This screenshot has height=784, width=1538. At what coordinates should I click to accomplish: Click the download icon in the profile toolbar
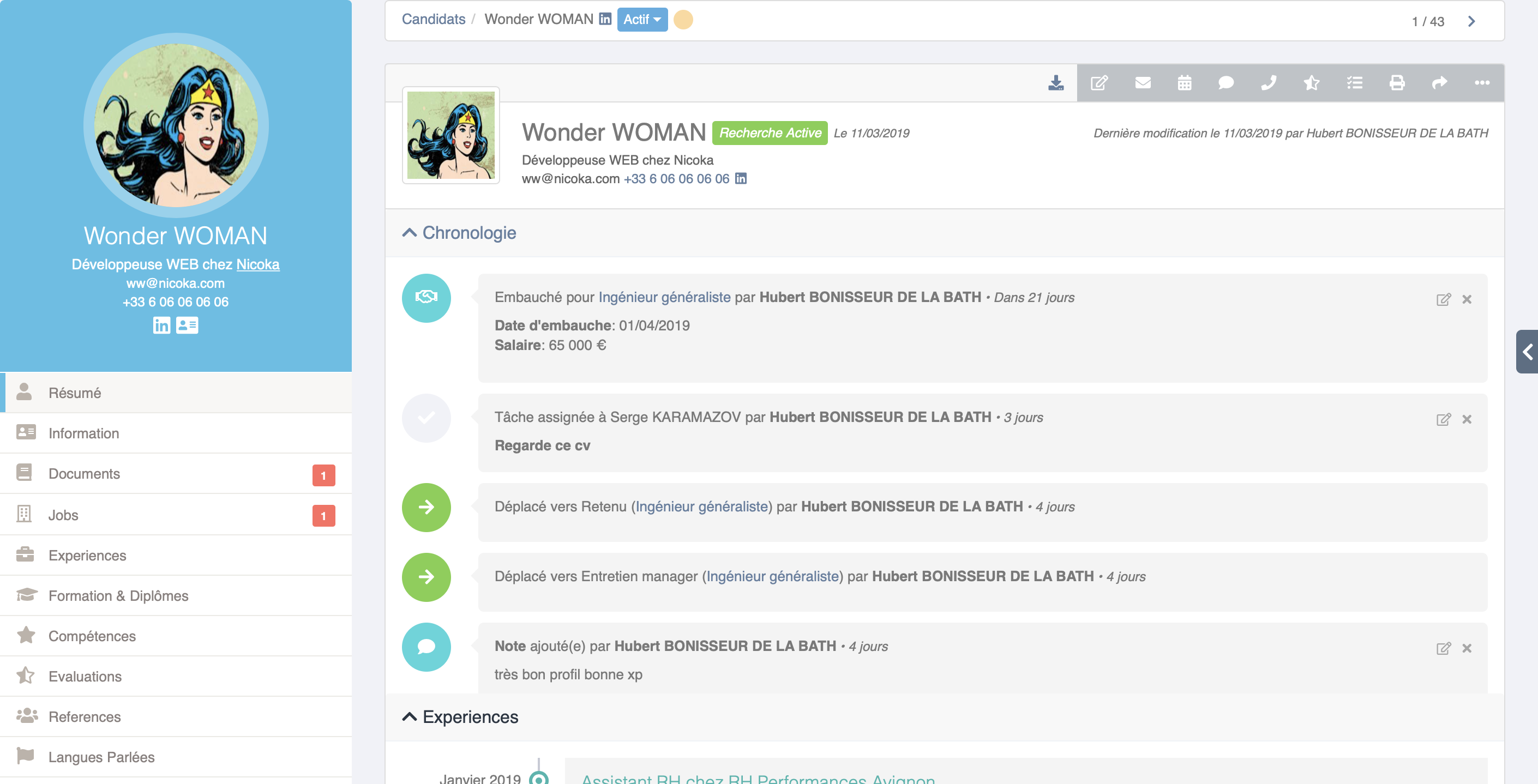tap(1055, 83)
